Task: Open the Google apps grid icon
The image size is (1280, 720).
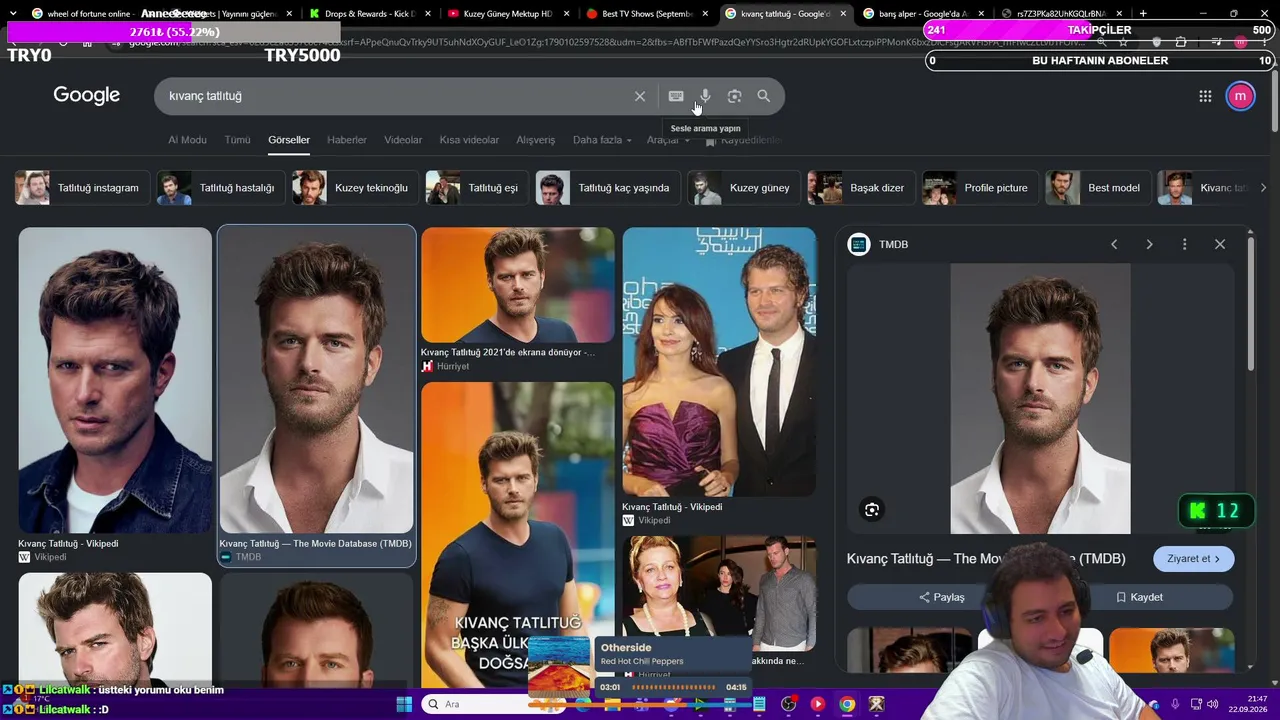Action: 1205,96
